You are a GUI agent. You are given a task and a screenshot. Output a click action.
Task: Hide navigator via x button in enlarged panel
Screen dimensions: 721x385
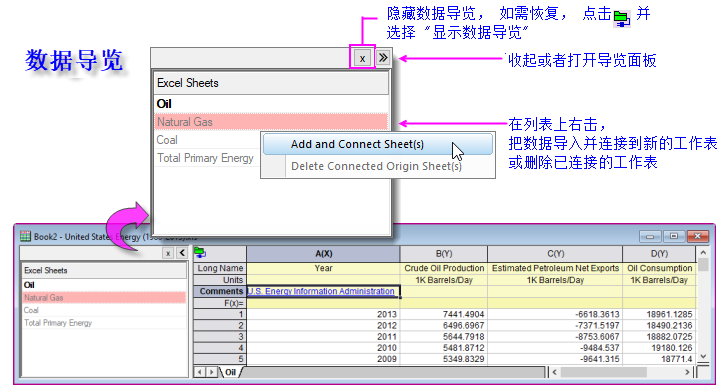[x=362, y=58]
